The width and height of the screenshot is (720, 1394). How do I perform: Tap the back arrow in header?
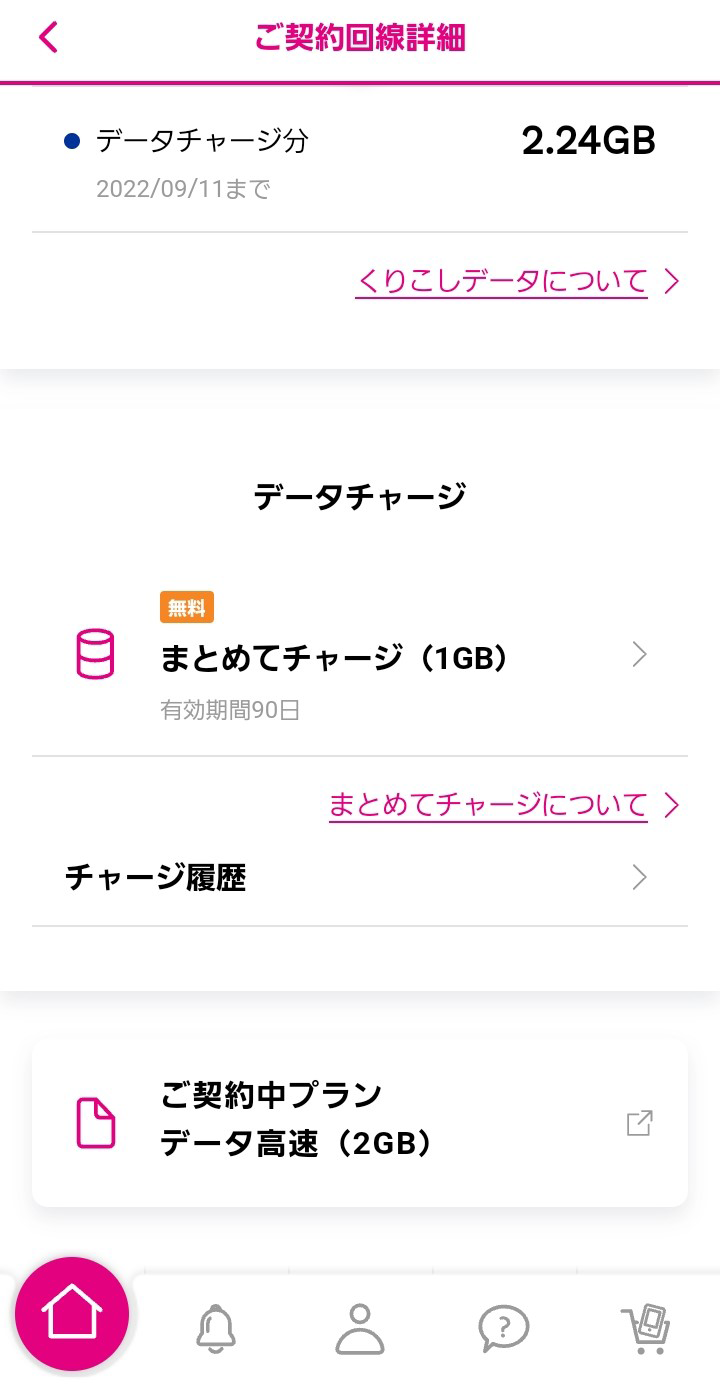(x=48, y=37)
